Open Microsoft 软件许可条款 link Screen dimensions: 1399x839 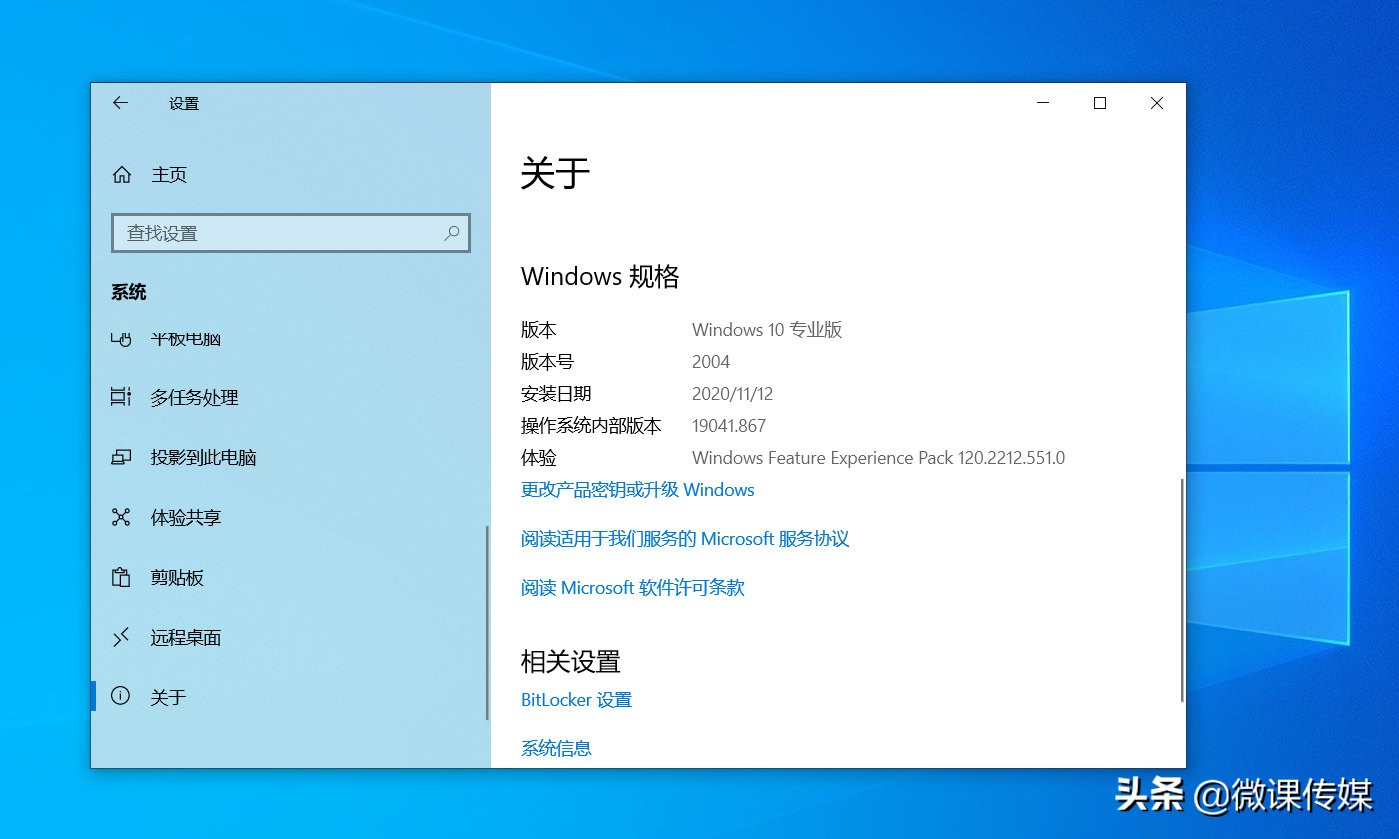[x=632, y=588]
